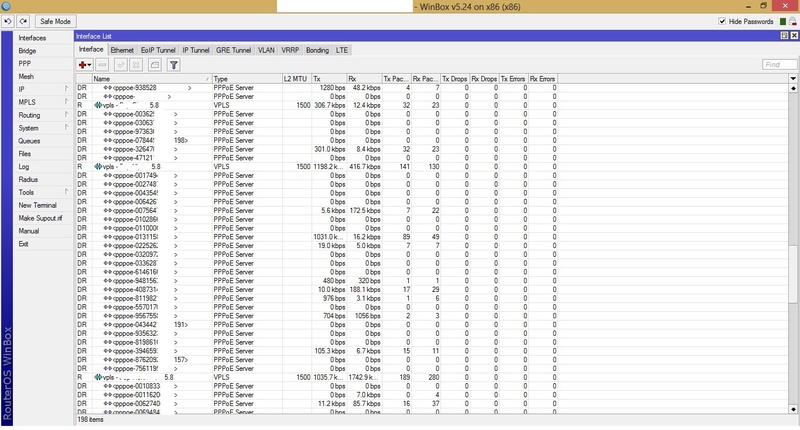Sort by Type column header
The image size is (800, 430).
click(x=247, y=79)
